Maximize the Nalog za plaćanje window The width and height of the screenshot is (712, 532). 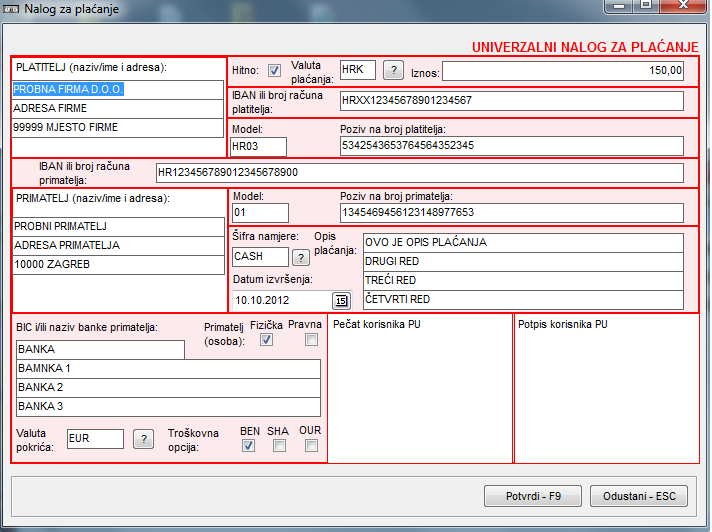[x=646, y=5]
